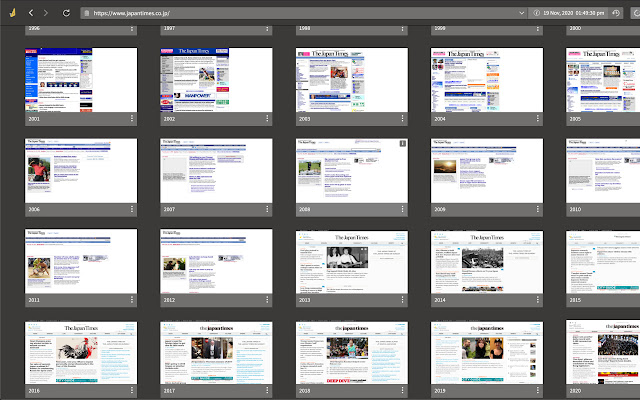This screenshot has width=640, height=400.
Task: Click the badge icon on the 2008 thumbnail
Action: [402, 143]
